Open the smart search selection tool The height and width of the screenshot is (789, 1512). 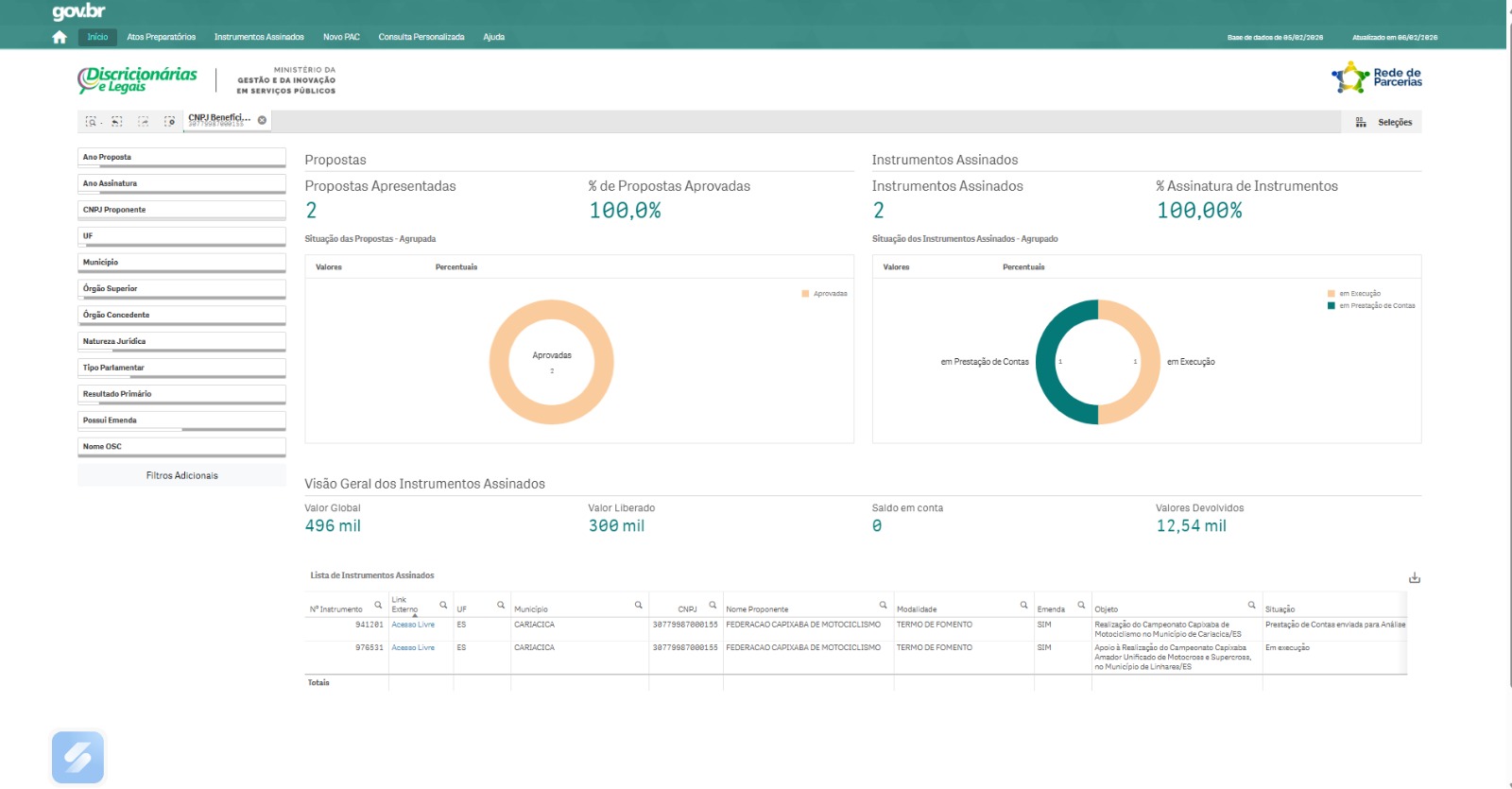click(92, 122)
